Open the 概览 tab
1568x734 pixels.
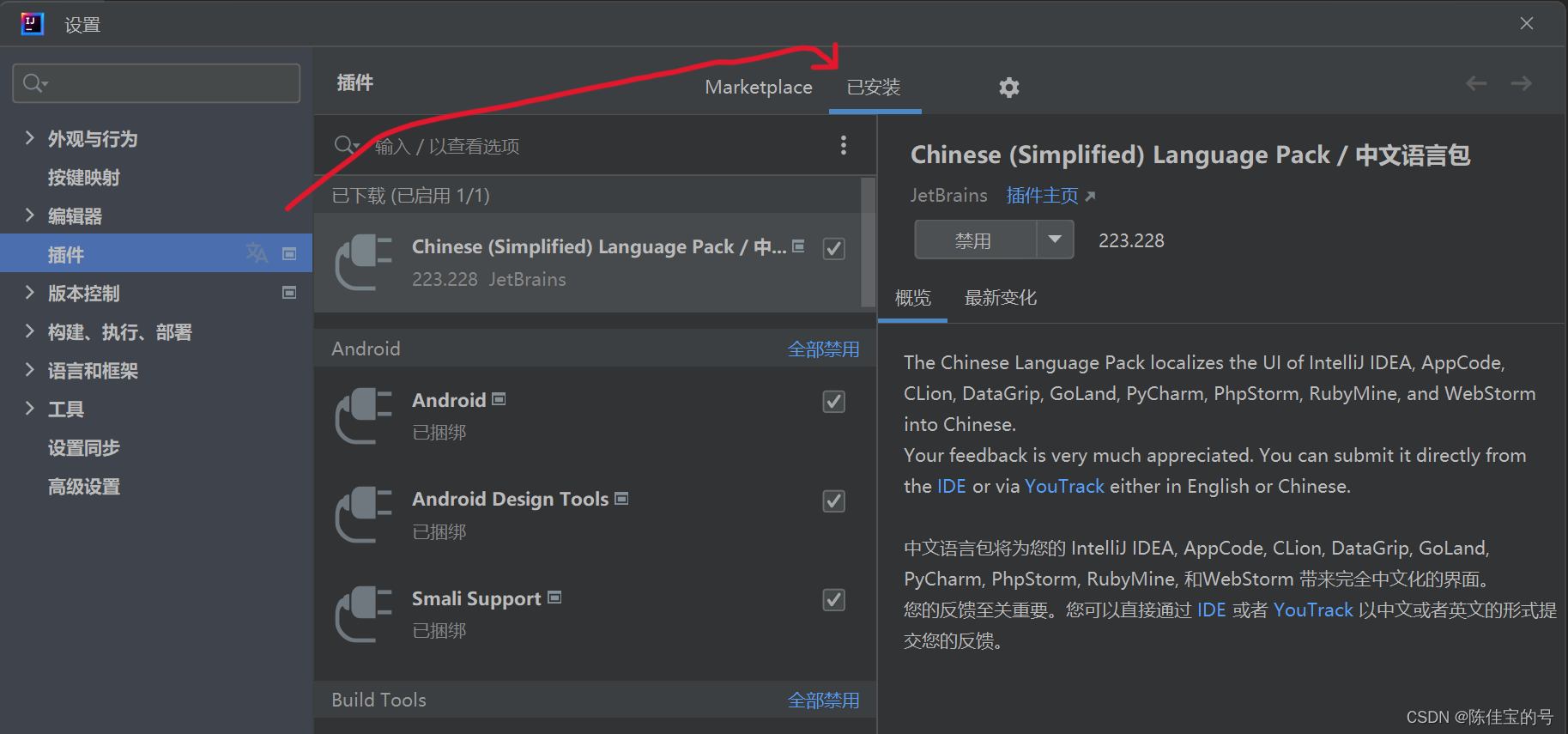[x=913, y=298]
